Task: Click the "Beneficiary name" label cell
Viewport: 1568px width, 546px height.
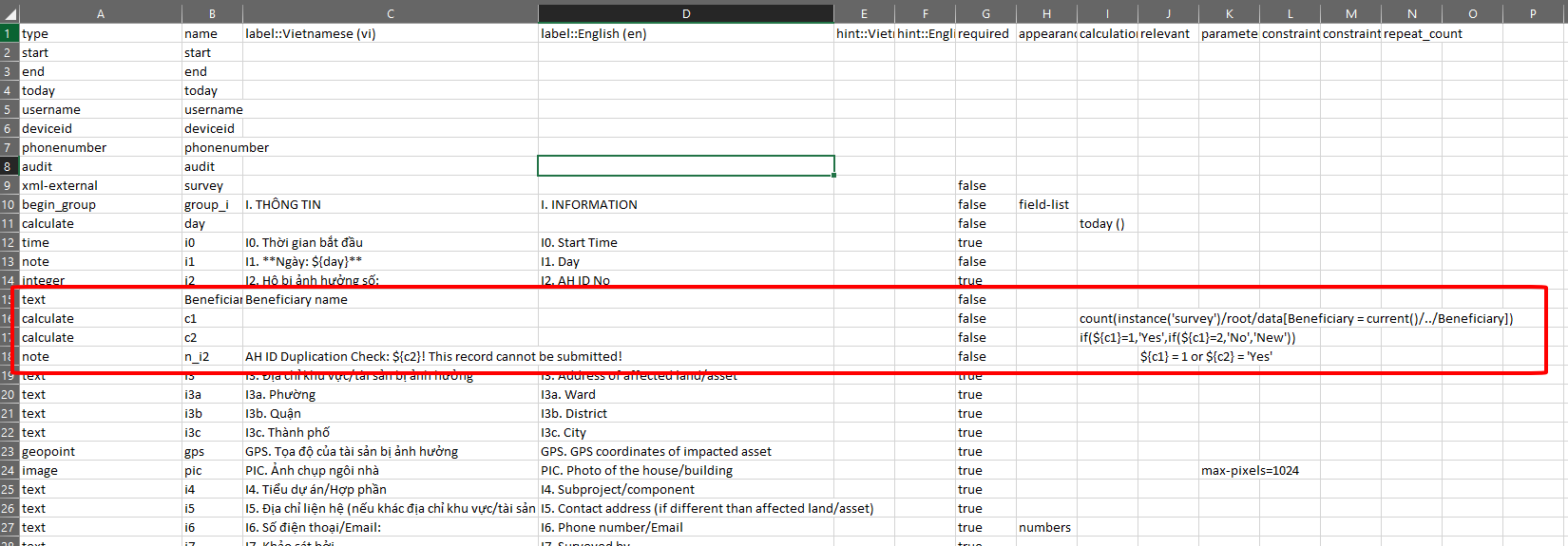Action: click(x=296, y=299)
